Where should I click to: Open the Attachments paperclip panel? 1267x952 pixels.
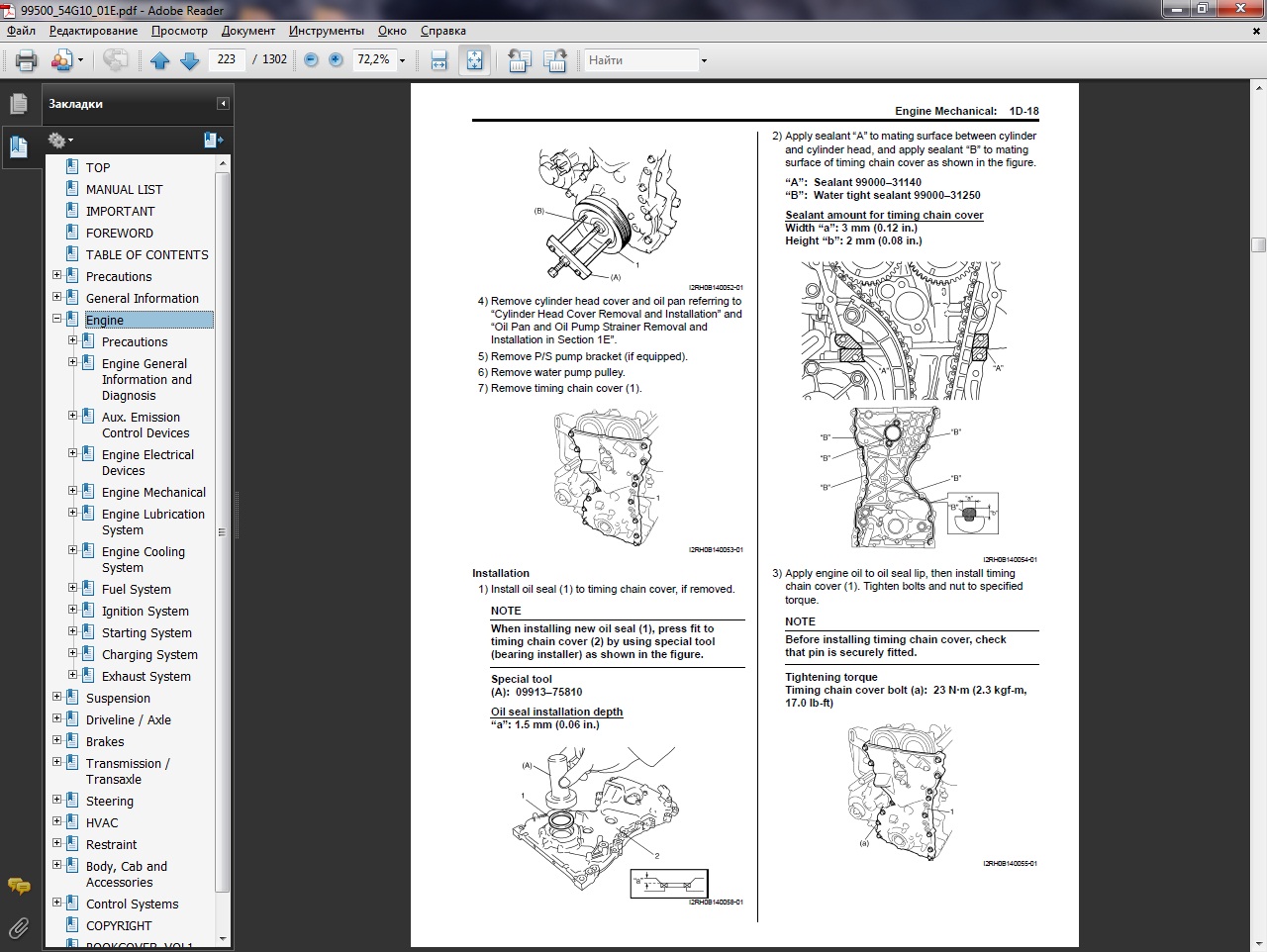(19, 928)
